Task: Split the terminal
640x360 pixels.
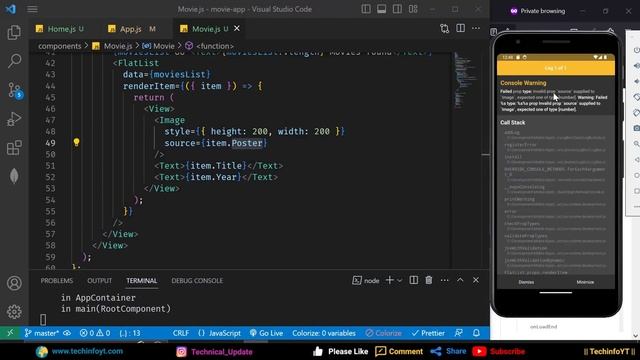Action: 413,280
